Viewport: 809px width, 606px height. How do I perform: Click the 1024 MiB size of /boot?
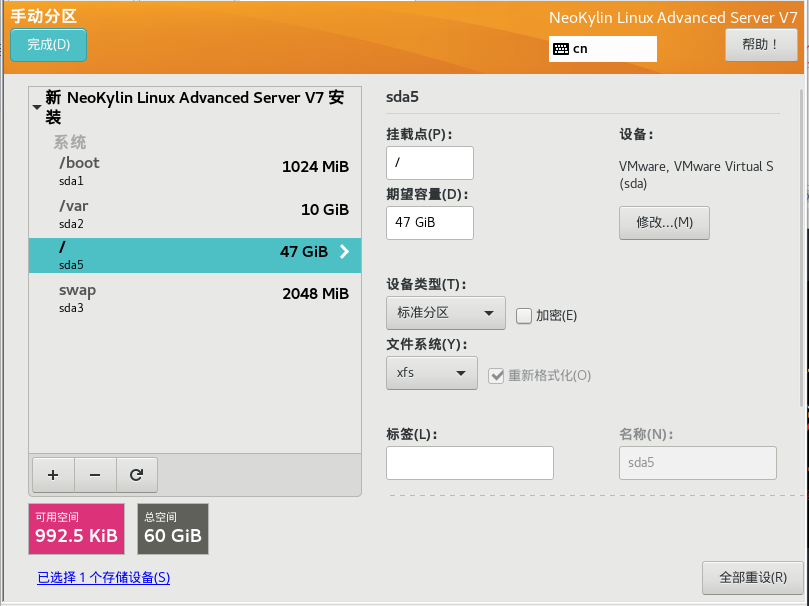click(315, 167)
